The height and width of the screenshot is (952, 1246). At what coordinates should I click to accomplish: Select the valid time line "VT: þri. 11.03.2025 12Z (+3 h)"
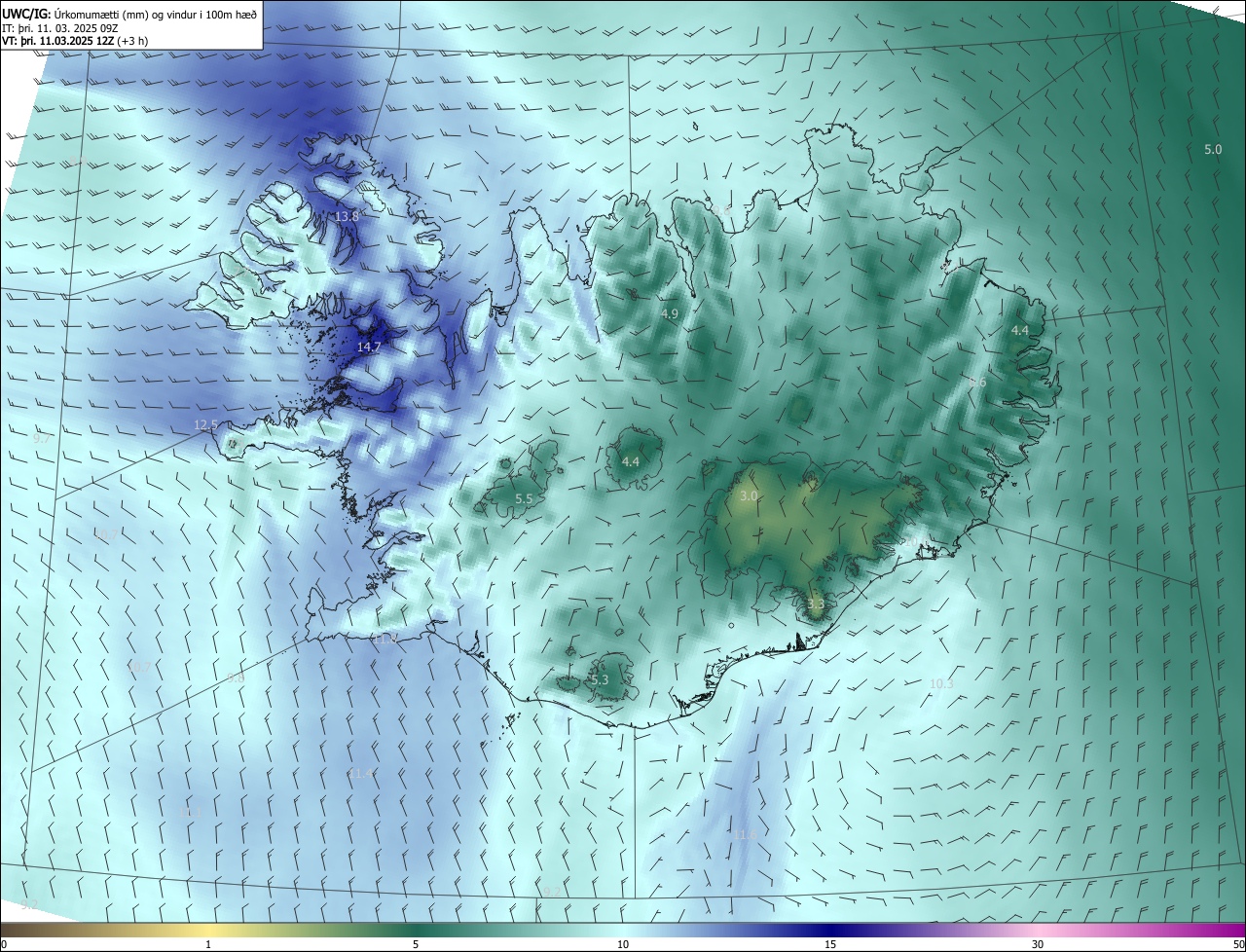point(75,42)
